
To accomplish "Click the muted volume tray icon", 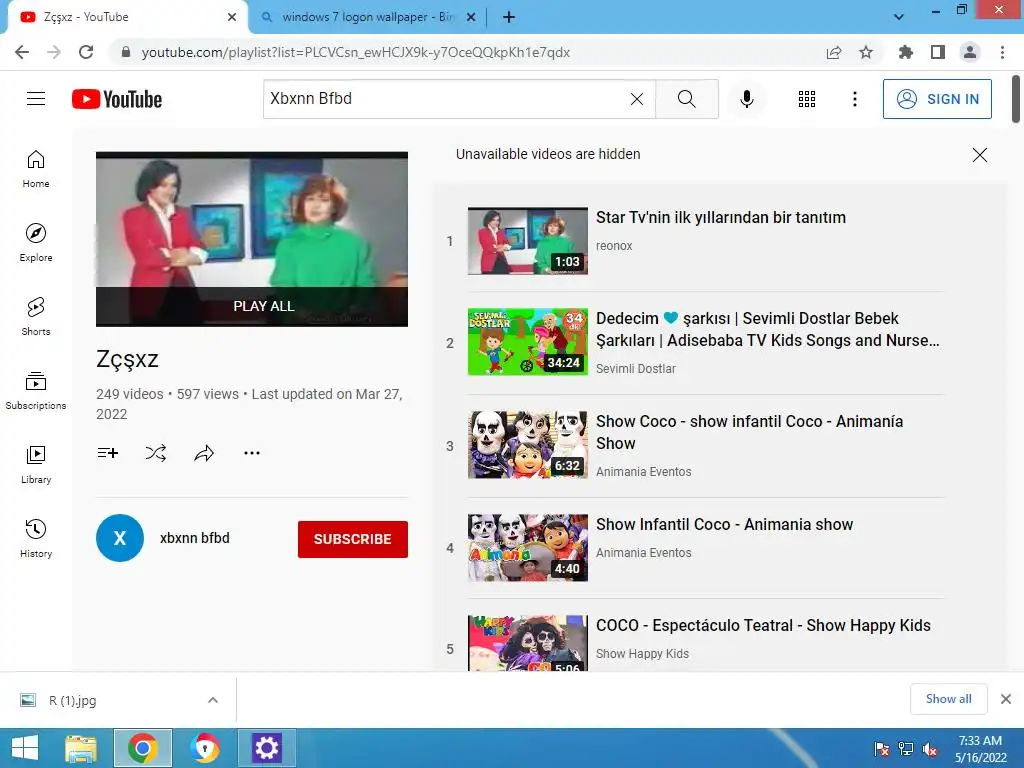I will pos(929,749).
